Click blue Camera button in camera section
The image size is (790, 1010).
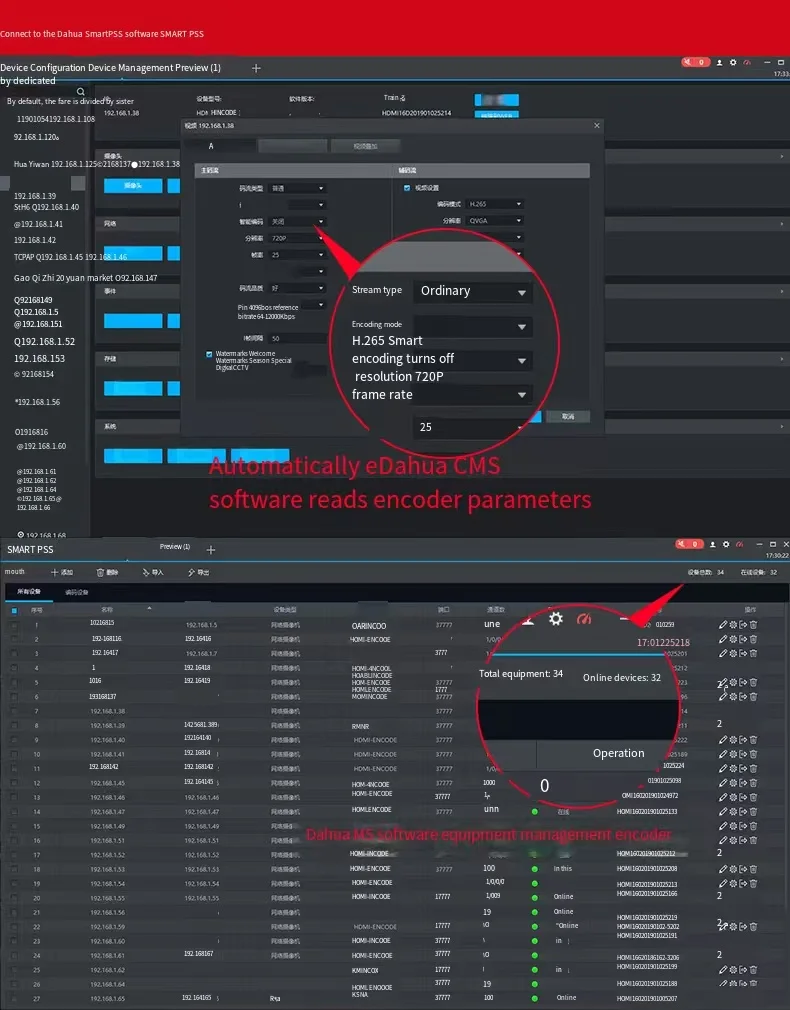pyautogui.click(x=133, y=186)
